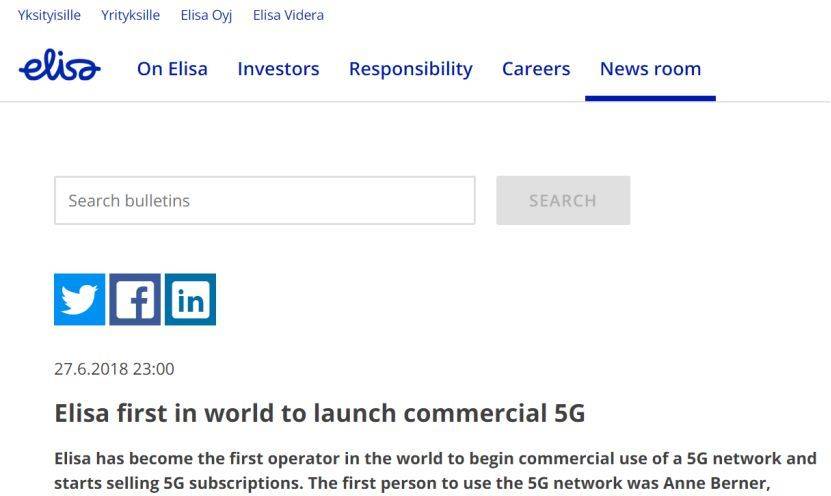Click the intro paragraph starting 'Elisa has become'

(436, 471)
